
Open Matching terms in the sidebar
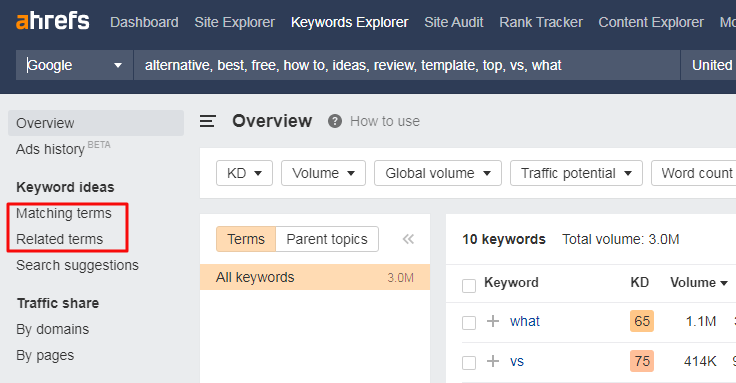point(64,213)
